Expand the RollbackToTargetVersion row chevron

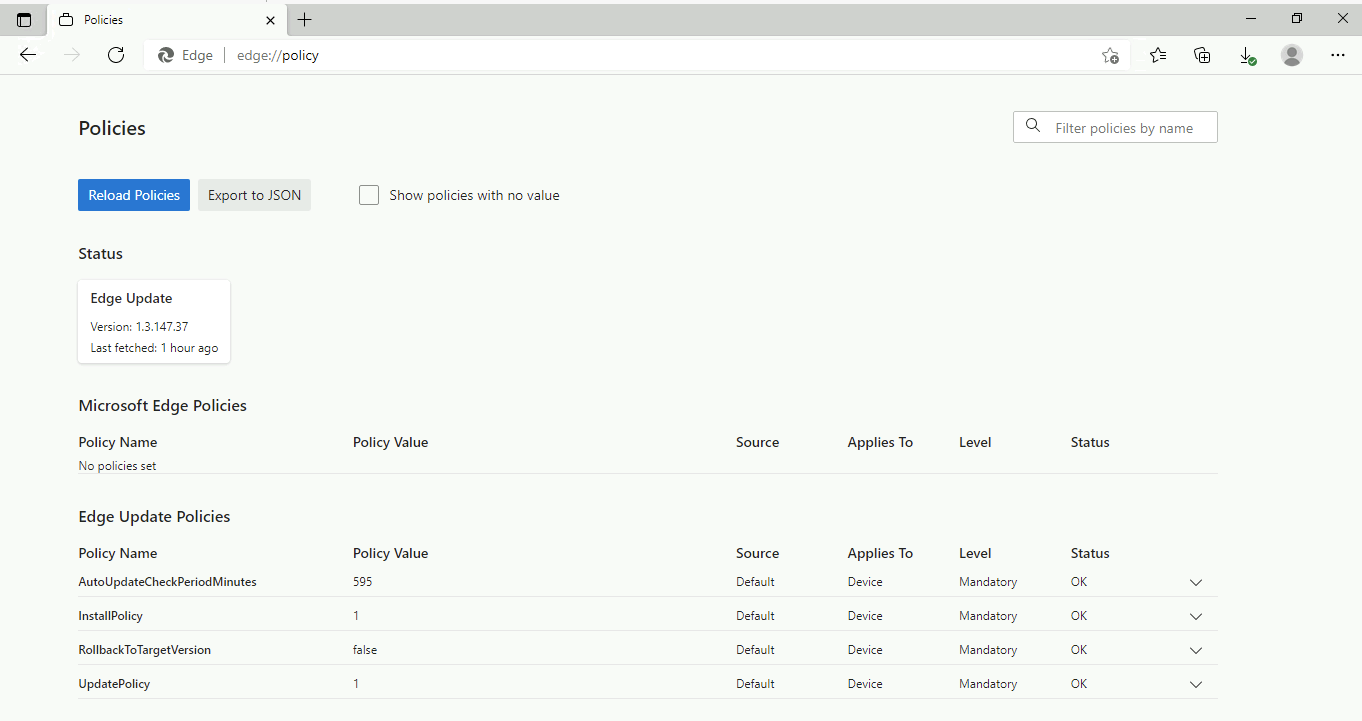pyautogui.click(x=1195, y=650)
